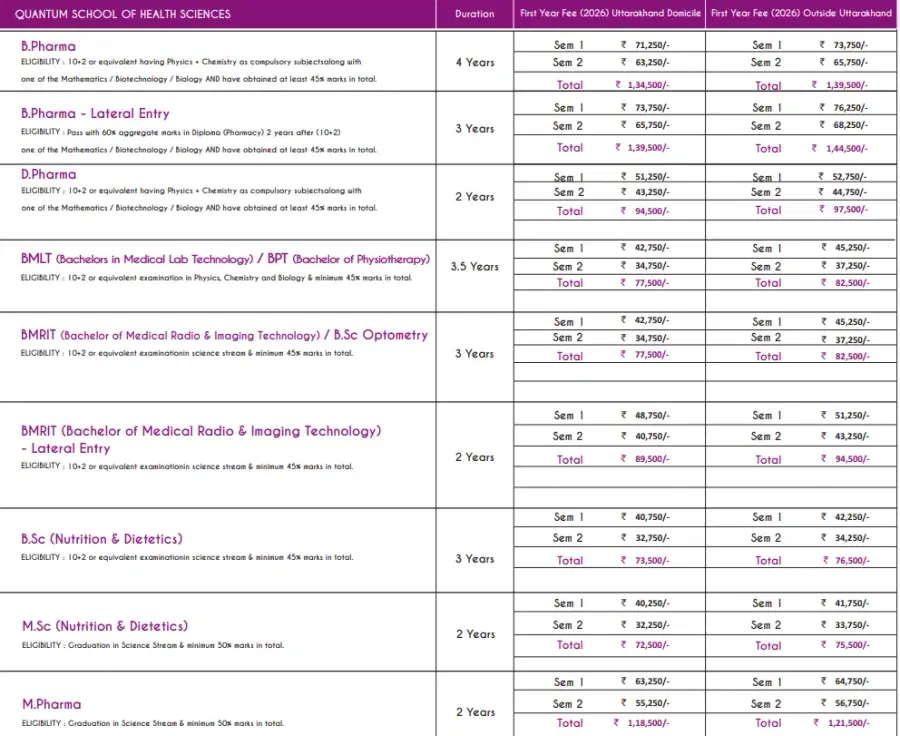The image size is (900, 736).
Task: Select the 3.5 Years duration cell
Action: click(474, 267)
